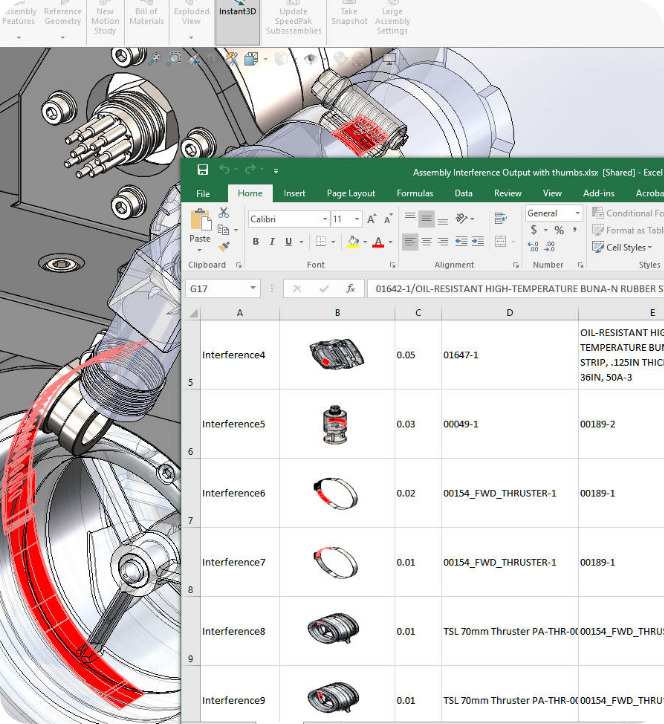Open the Calibri font name dropdown
Viewport: 664px width, 724px height.
[x=323, y=218]
